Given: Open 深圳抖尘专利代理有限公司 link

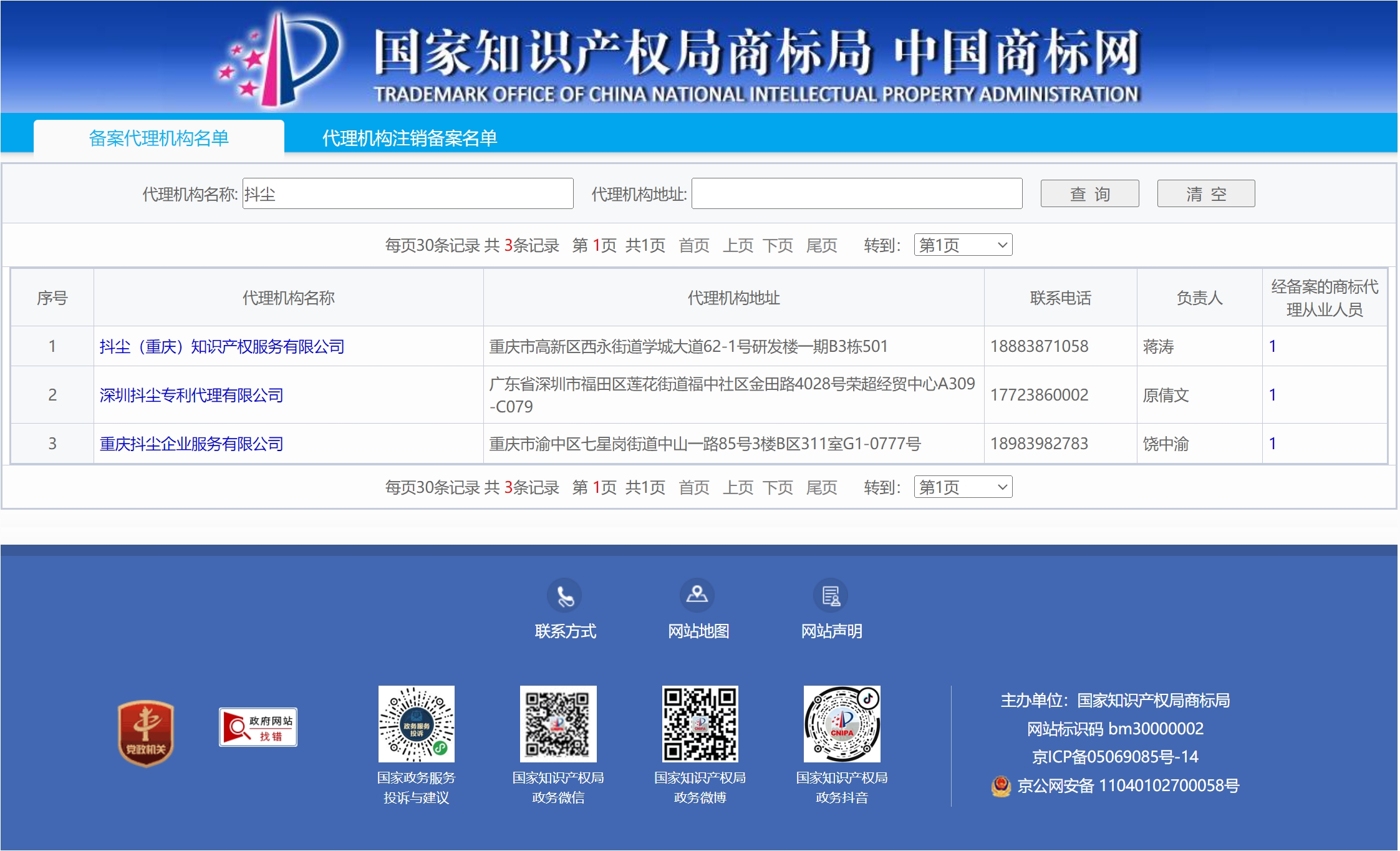Looking at the screenshot, I should coord(191,396).
